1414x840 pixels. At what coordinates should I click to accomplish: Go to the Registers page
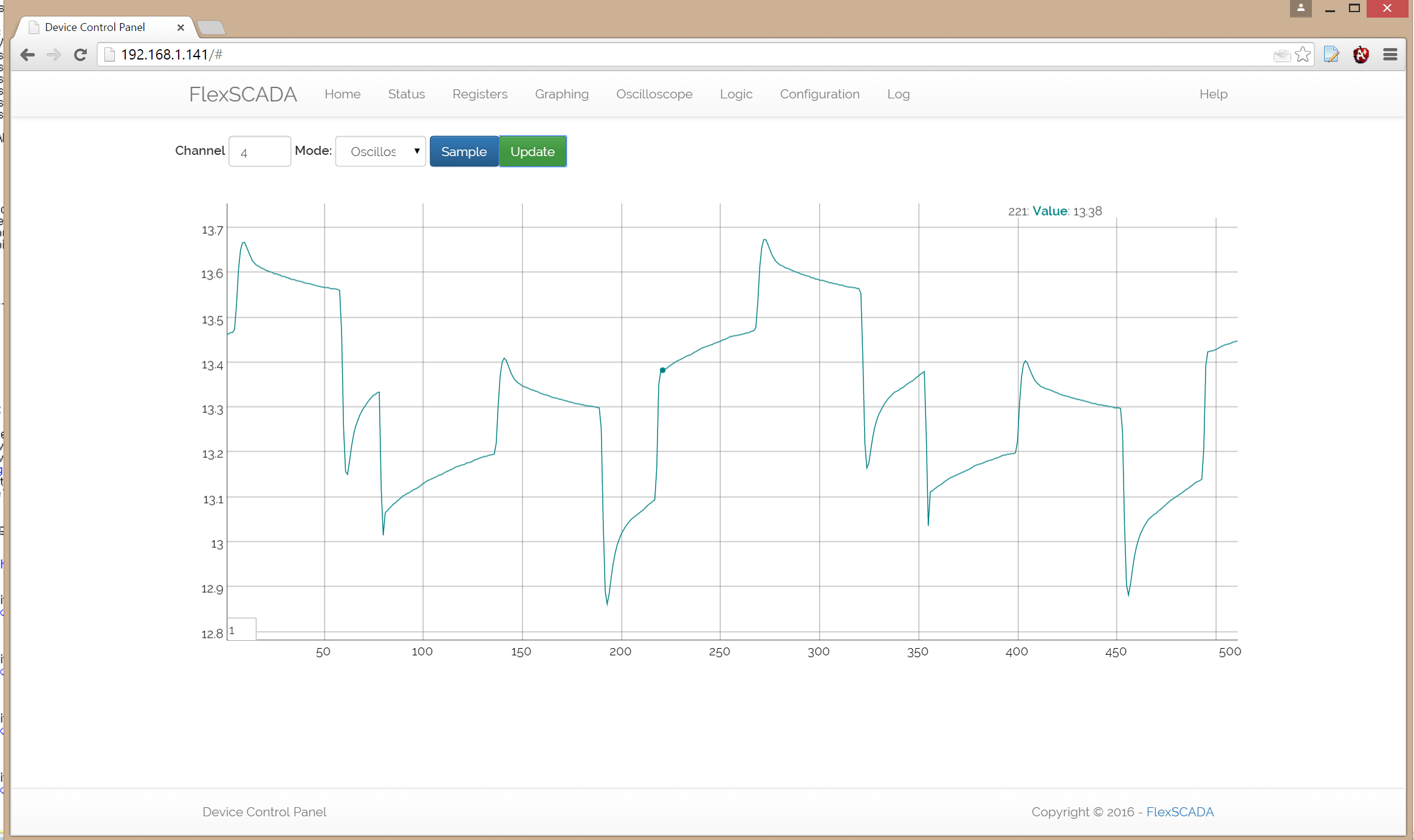(x=480, y=94)
